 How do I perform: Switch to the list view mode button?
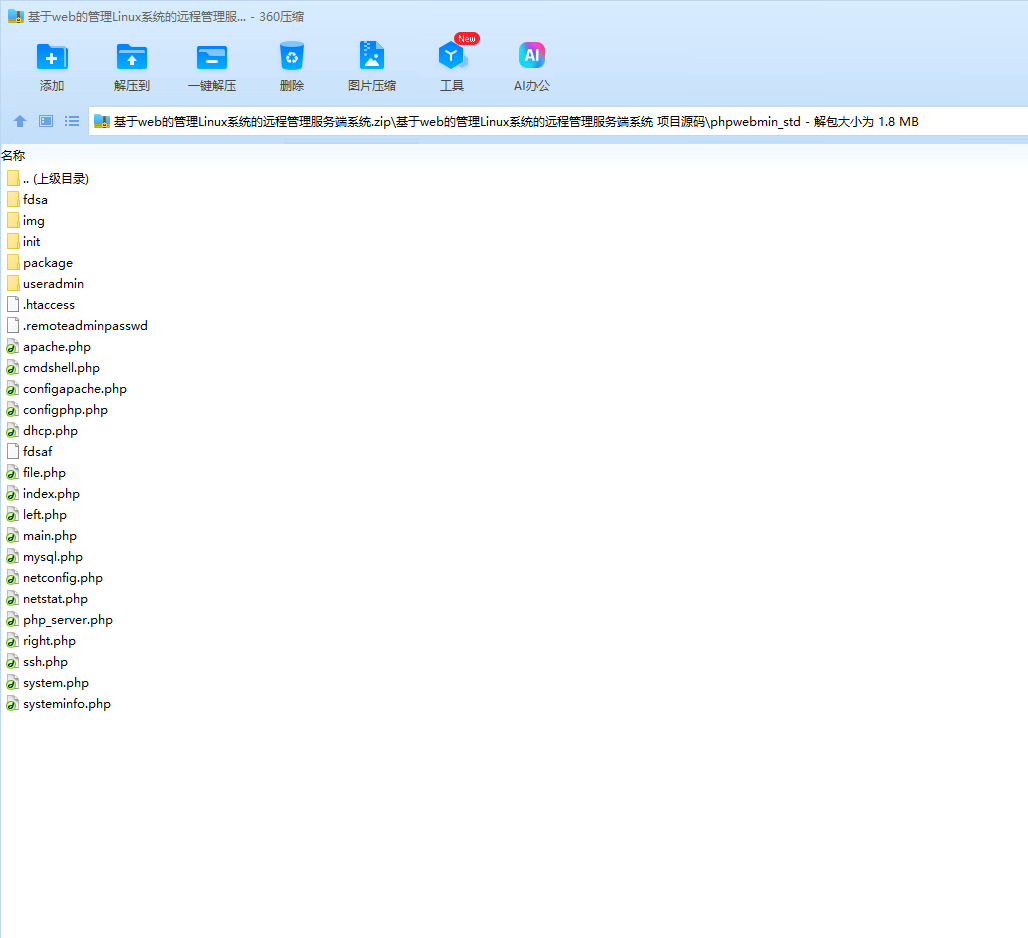point(71,121)
